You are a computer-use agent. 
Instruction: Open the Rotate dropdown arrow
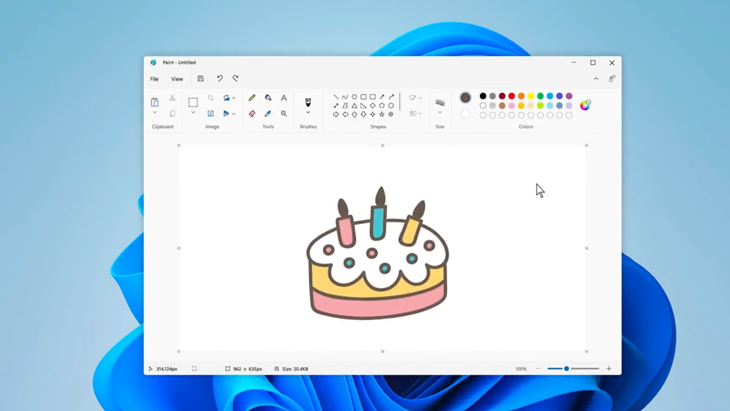(234, 98)
